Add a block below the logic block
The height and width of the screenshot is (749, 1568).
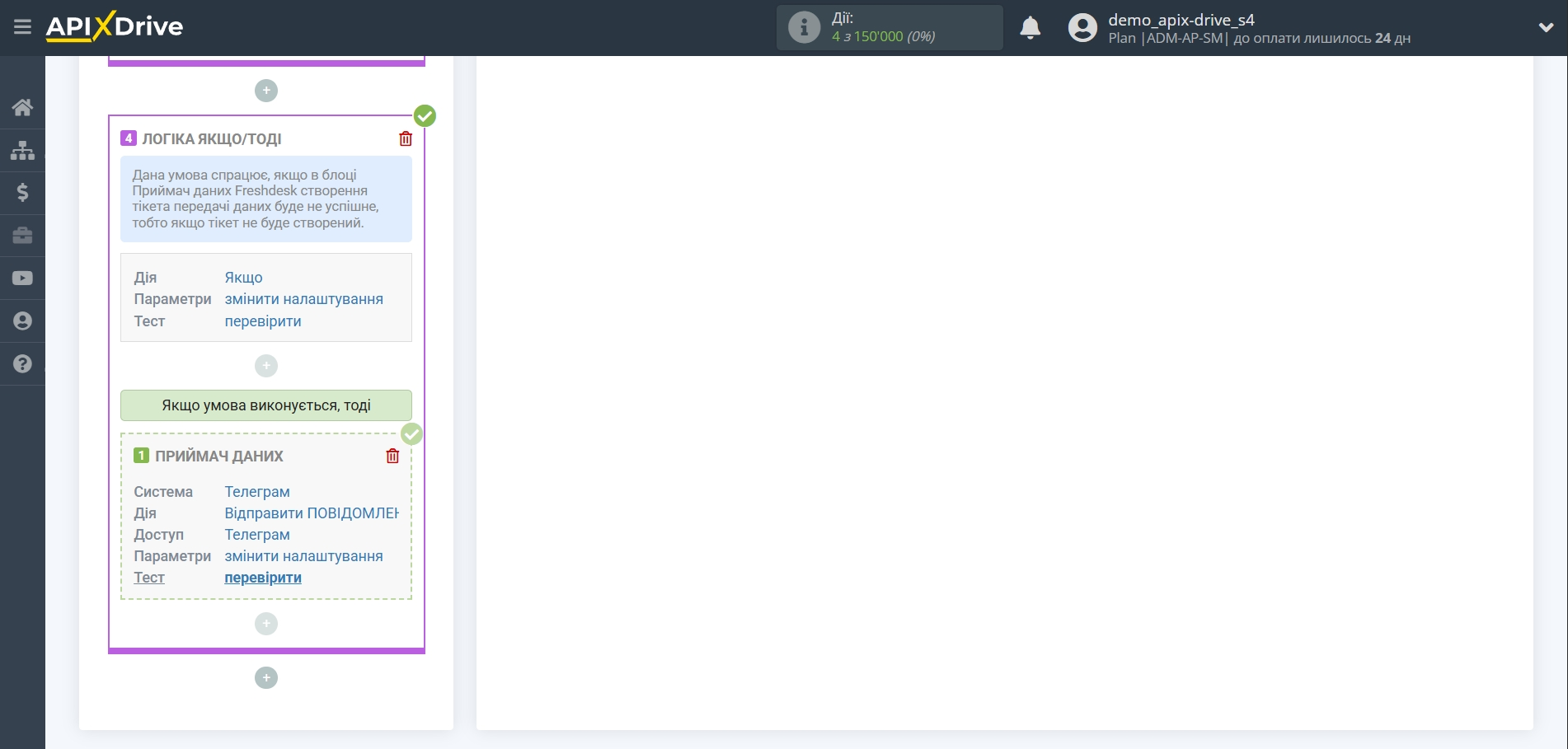tap(266, 678)
